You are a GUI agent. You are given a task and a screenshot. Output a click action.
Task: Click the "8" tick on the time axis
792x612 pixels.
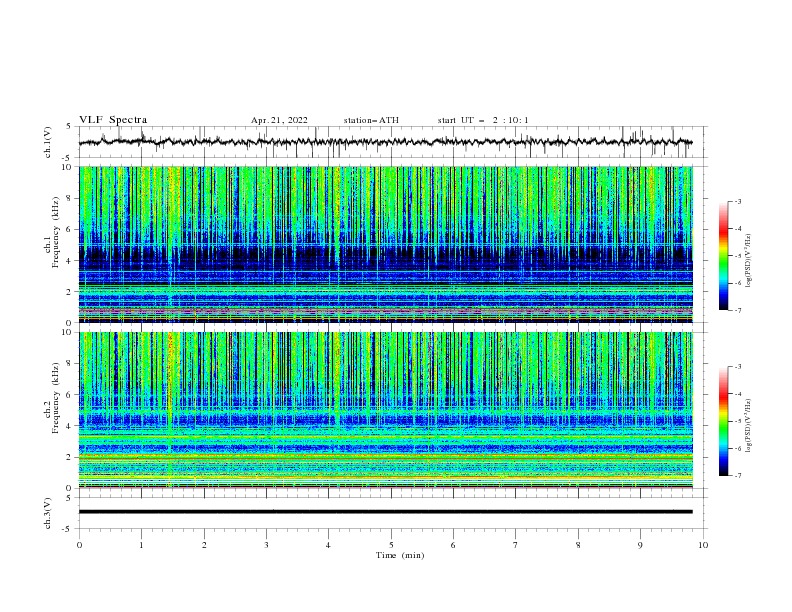(x=578, y=545)
